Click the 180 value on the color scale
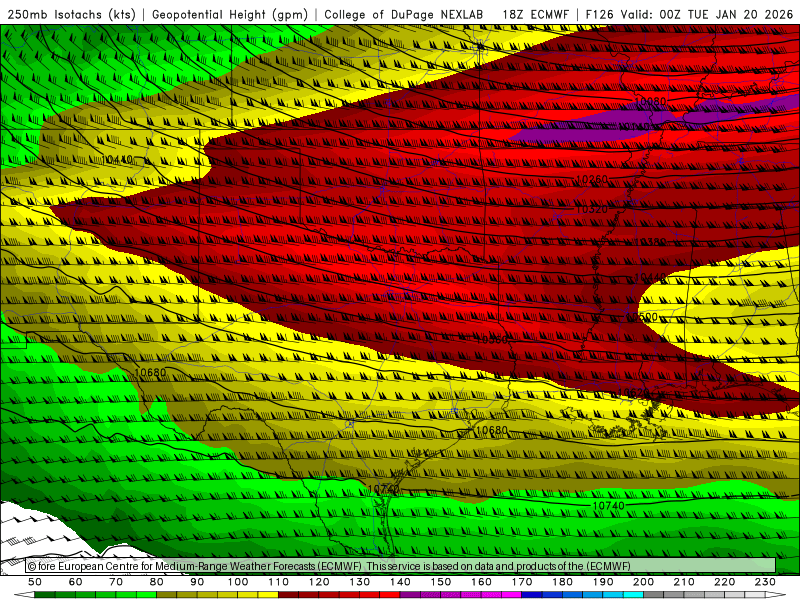 pyautogui.click(x=562, y=582)
